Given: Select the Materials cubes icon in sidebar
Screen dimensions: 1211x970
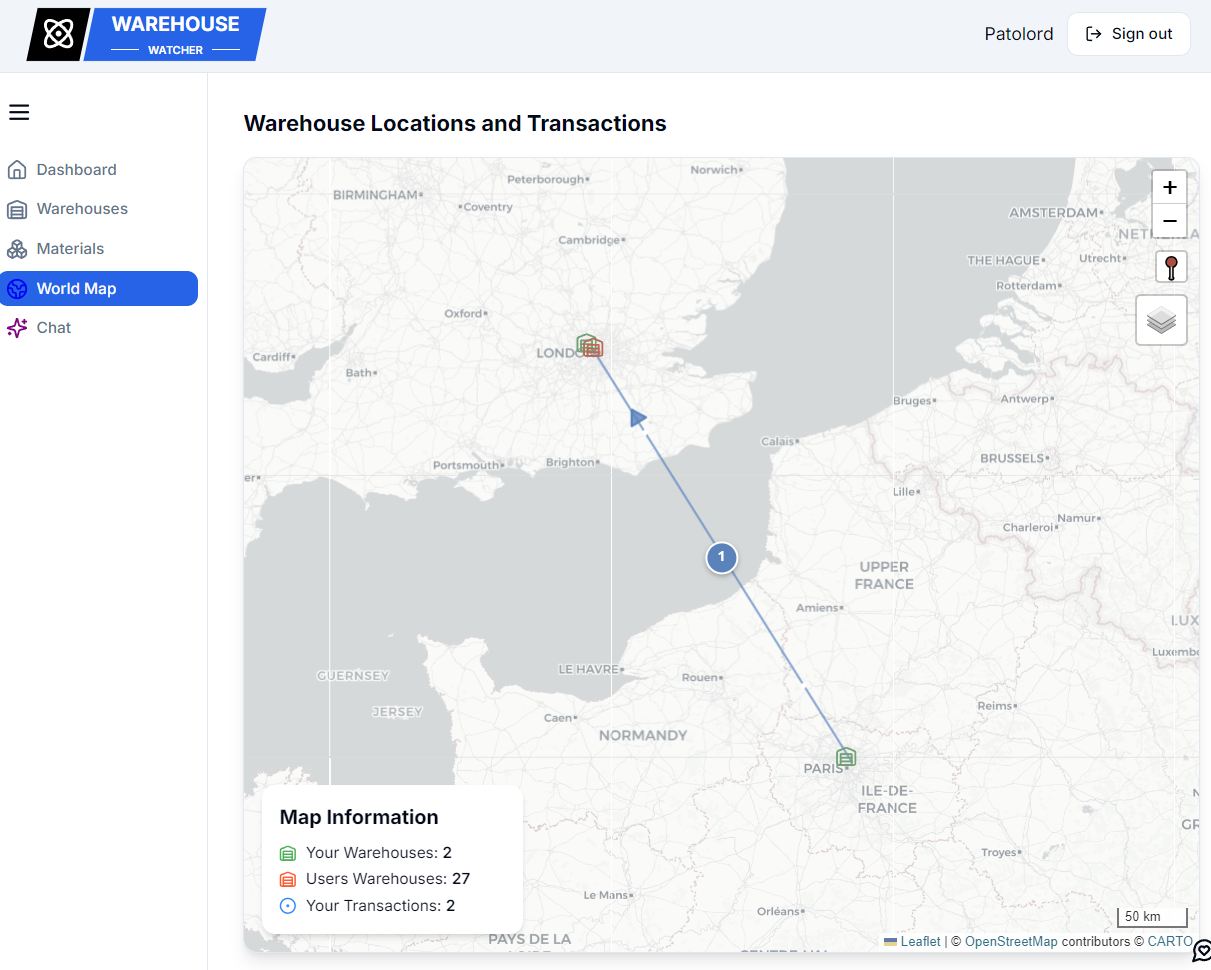Looking at the screenshot, I should click(18, 248).
